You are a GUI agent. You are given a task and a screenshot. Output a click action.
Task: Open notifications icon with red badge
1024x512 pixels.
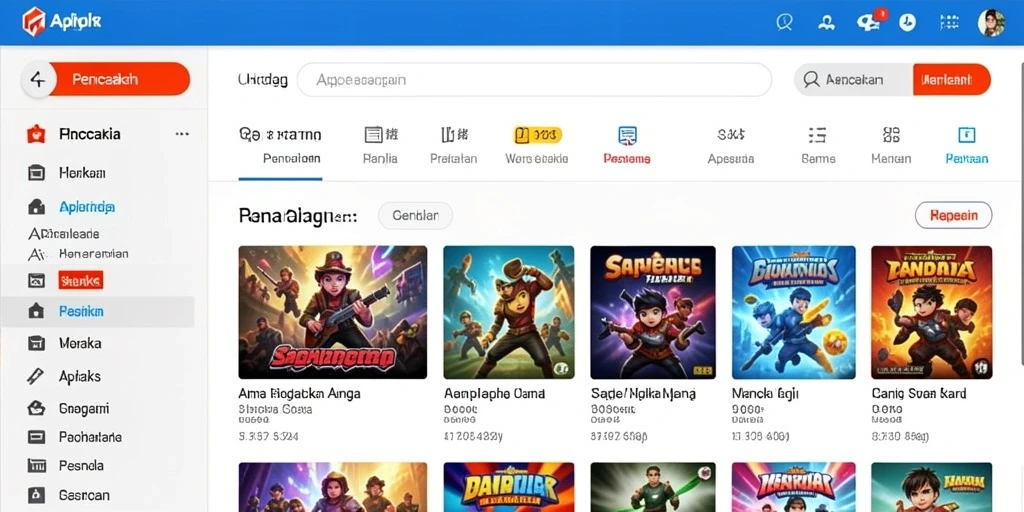coord(870,21)
